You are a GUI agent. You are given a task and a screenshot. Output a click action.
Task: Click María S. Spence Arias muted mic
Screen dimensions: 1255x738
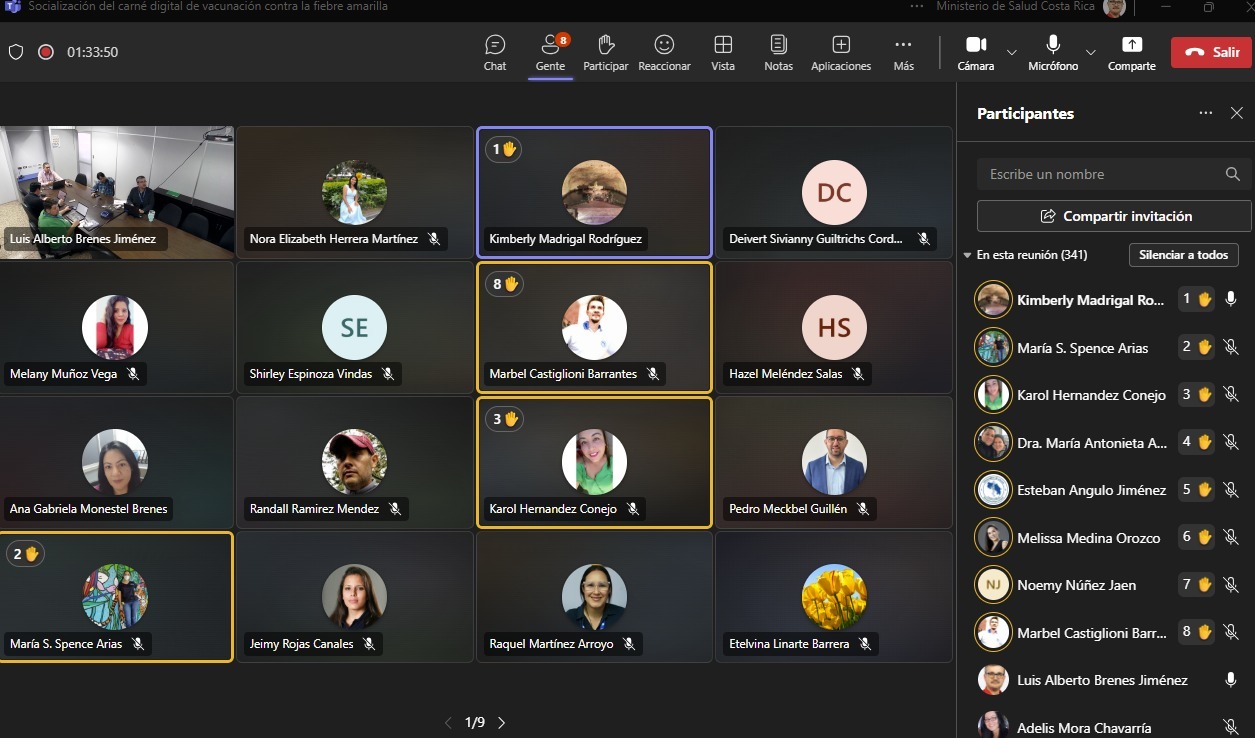click(x=1231, y=347)
